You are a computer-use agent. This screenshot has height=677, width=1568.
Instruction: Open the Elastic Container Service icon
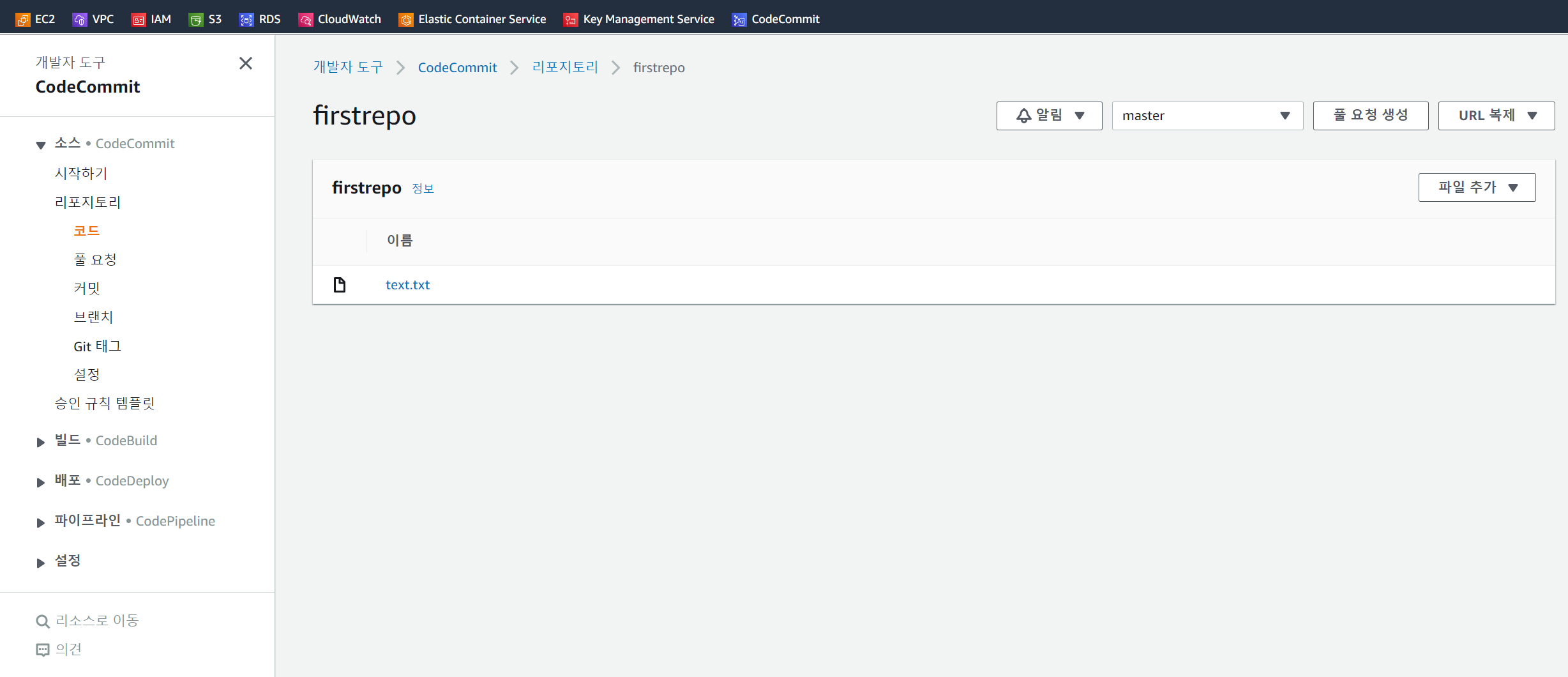click(406, 20)
